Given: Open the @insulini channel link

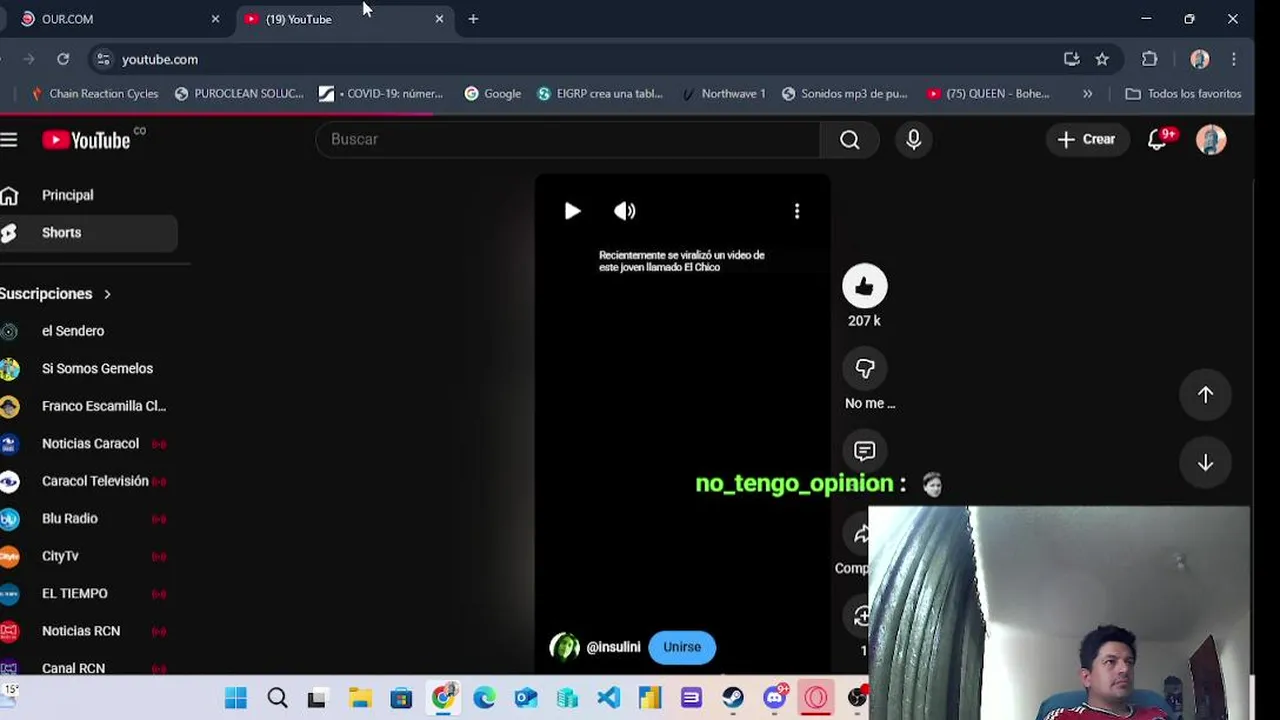Looking at the screenshot, I should point(613,647).
